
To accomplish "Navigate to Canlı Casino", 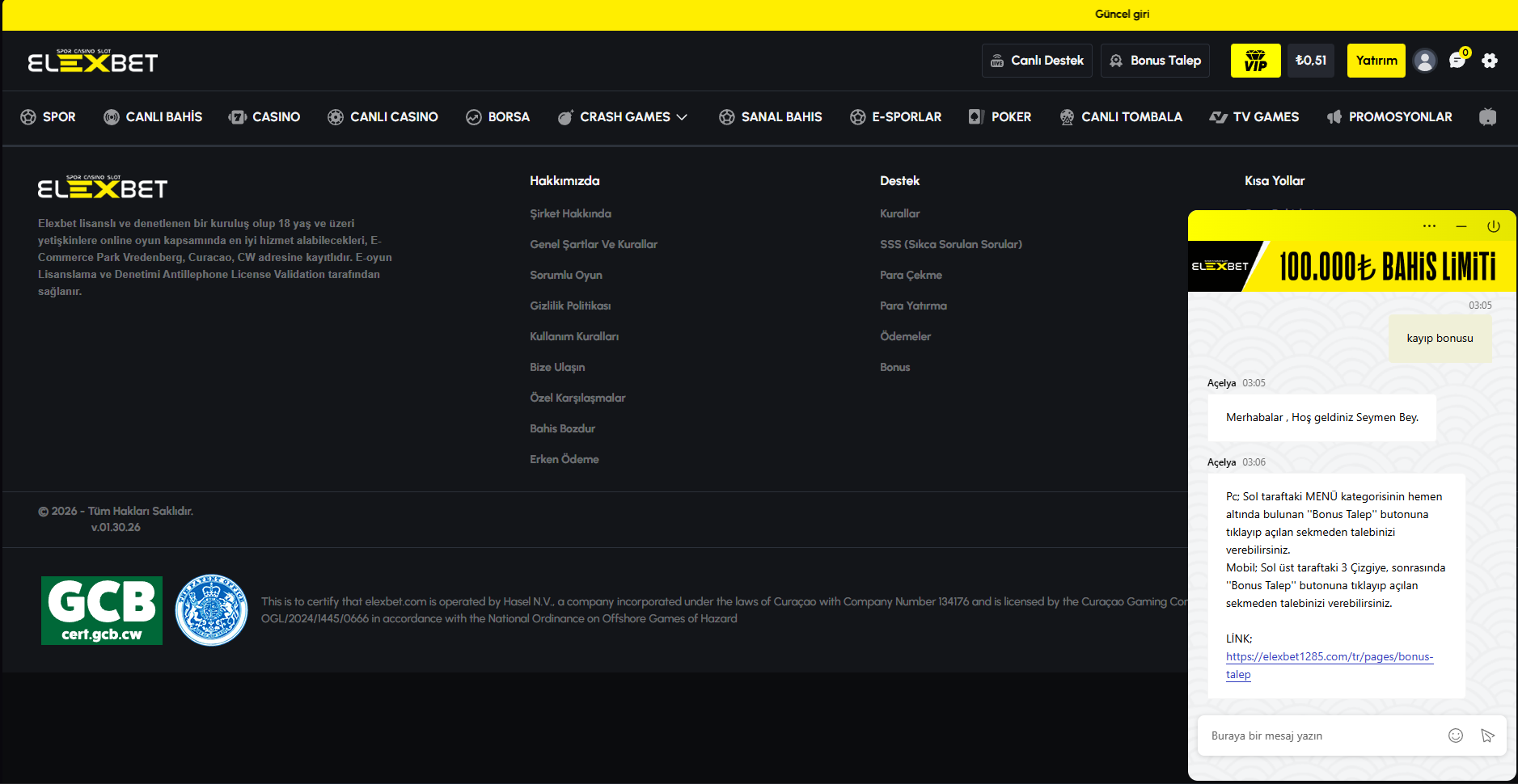I will tap(383, 117).
